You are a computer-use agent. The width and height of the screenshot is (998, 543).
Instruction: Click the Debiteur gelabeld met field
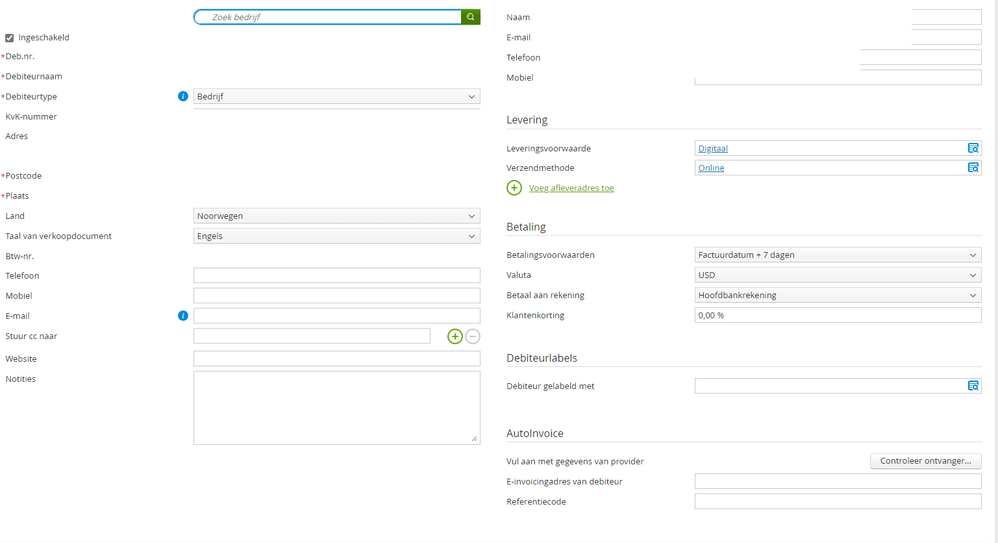coord(838,386)
